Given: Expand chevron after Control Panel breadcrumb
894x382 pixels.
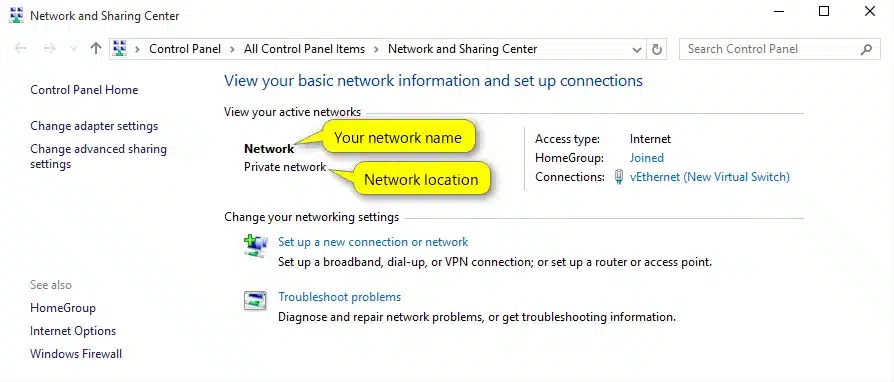Looking at the screenshot, I should [232, 50].
